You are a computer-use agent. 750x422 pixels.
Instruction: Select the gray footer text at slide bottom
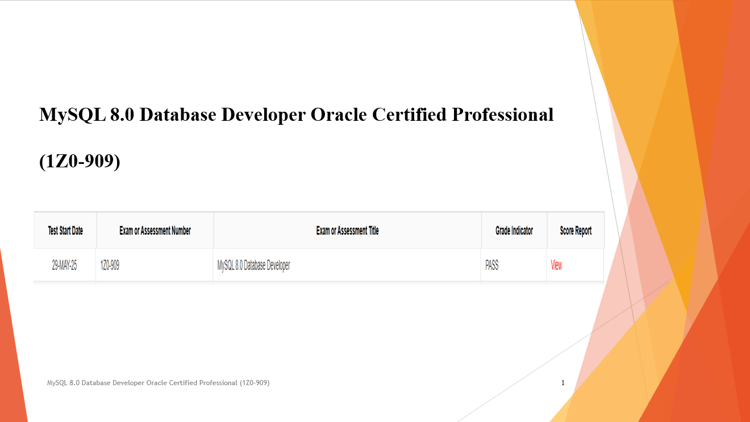(158, 383)
